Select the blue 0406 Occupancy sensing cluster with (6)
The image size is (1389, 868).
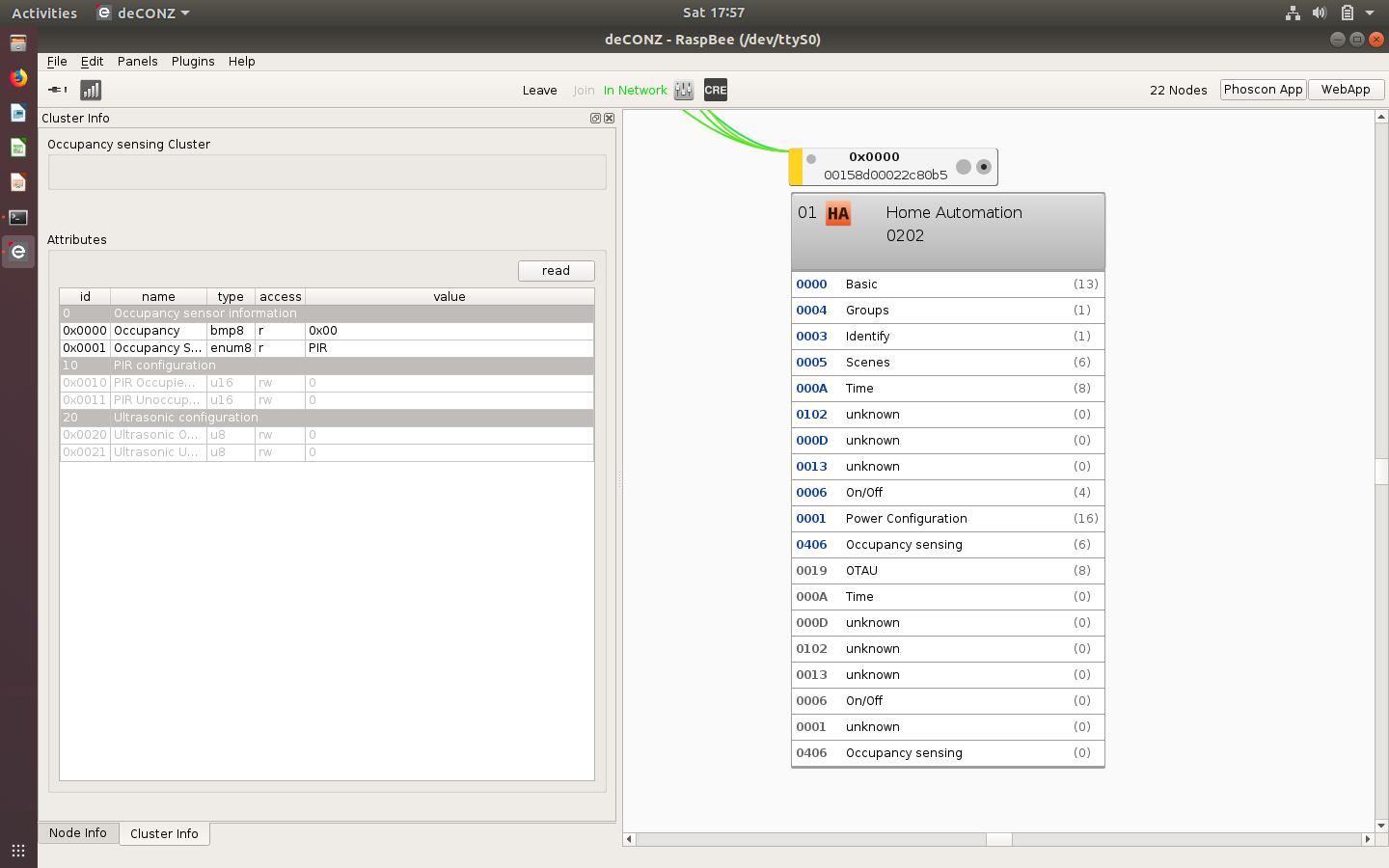click(947, 545)
